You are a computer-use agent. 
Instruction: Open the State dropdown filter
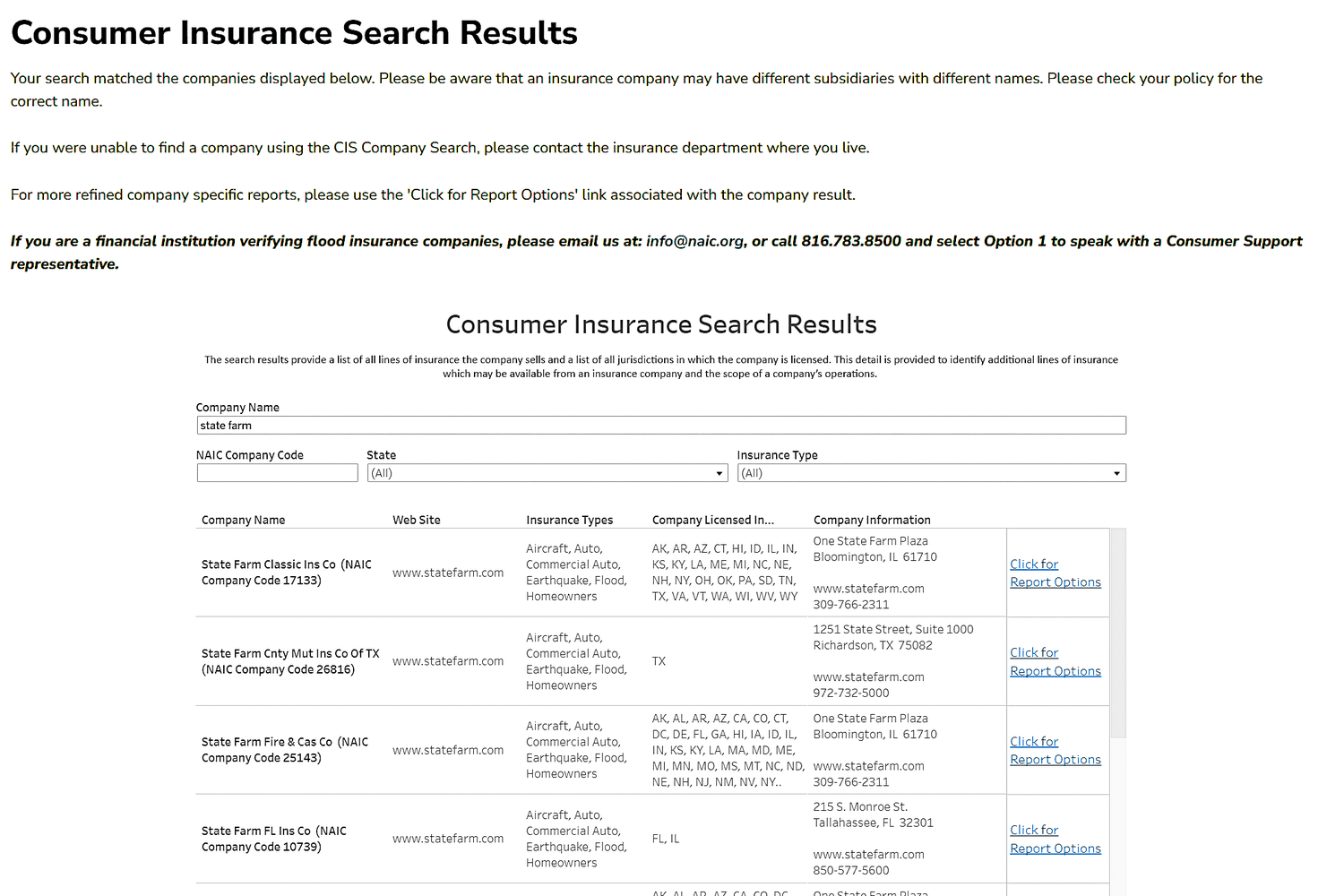(547, 473)
